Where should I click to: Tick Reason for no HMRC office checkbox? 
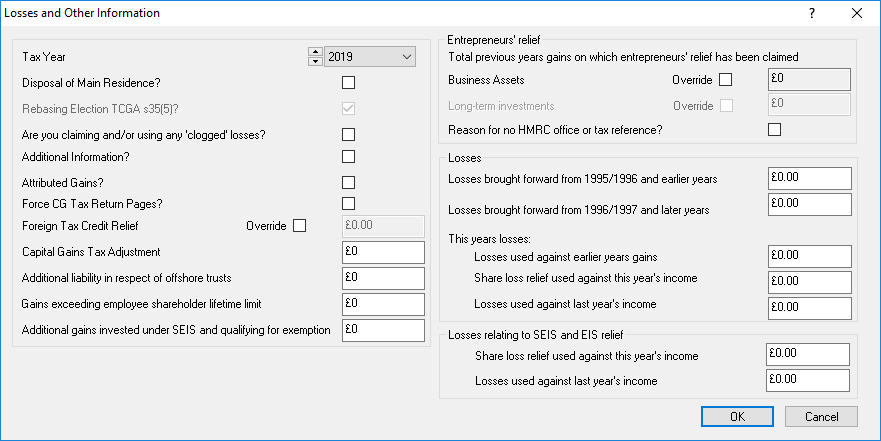pyautogui.click(x=774, y=129)
